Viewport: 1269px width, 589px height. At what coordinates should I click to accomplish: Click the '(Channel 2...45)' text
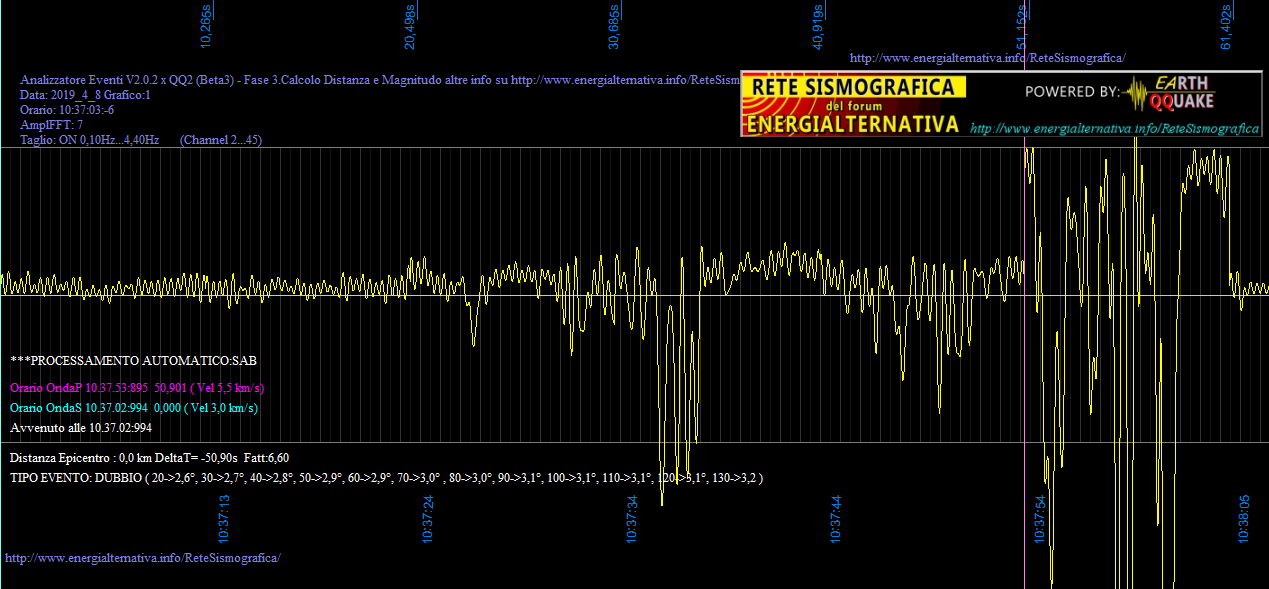tap(221, 141)
